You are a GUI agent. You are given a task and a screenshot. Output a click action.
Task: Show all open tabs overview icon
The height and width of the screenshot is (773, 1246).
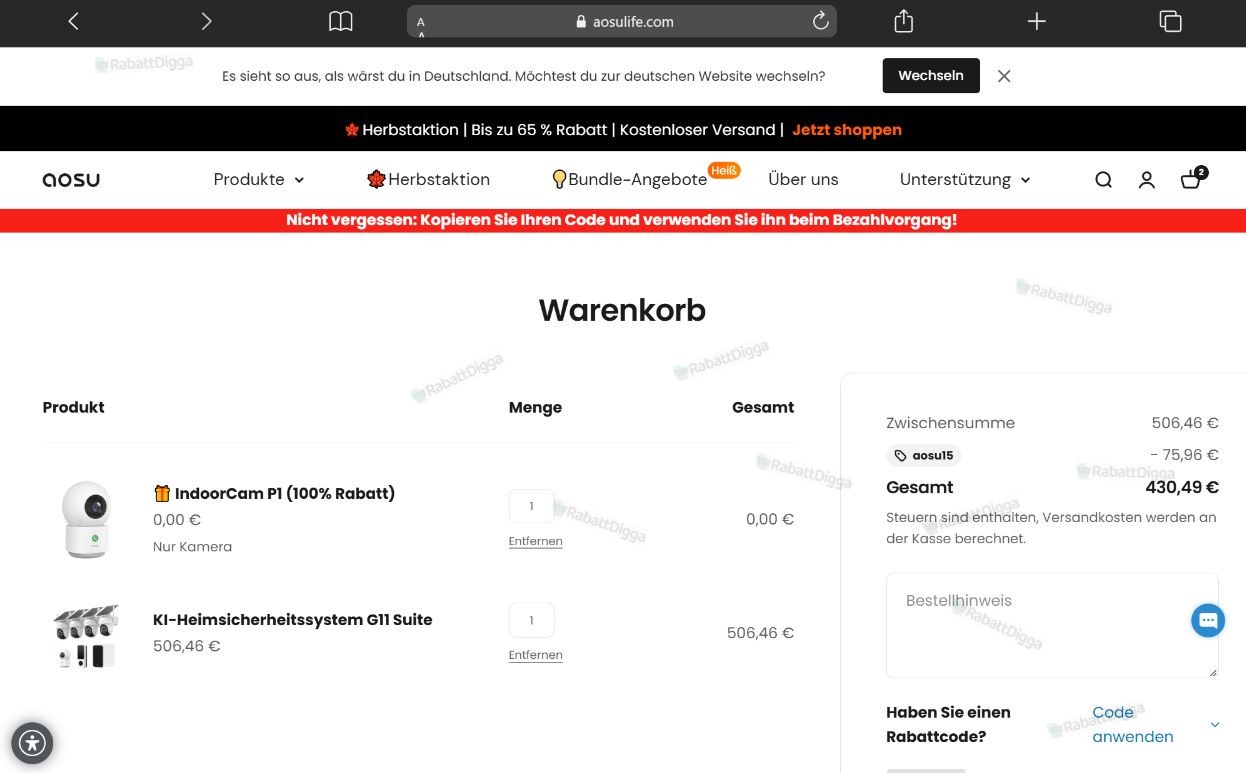pyautogui.click(x=1170, y=21)
